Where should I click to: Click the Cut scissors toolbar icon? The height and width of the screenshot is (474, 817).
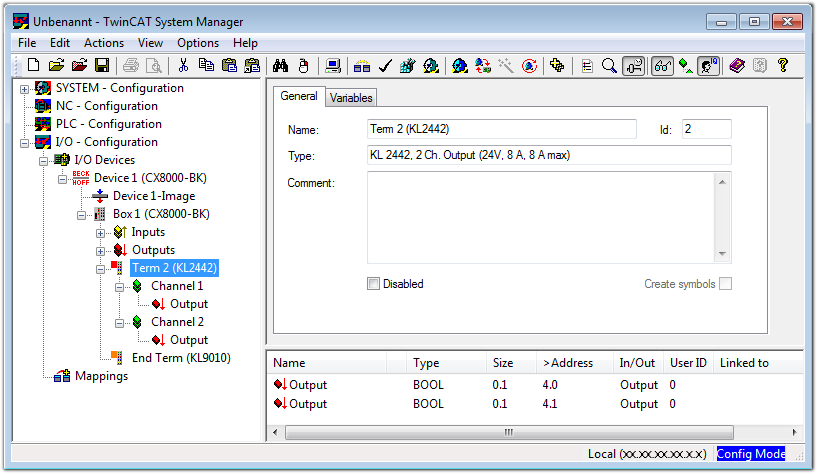tap(183, 66)
